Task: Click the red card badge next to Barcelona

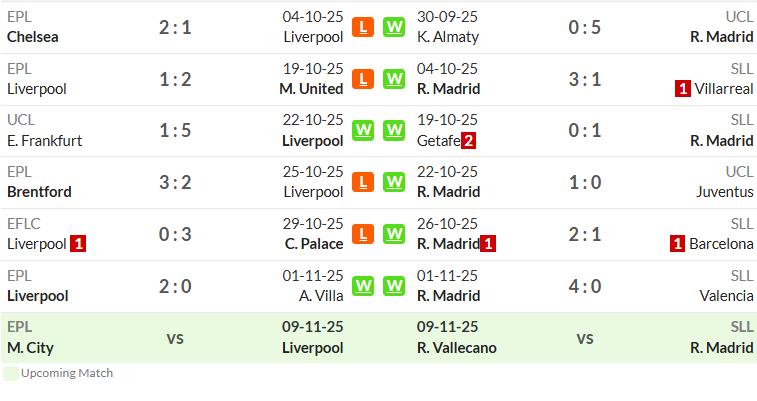Action: [677, 244]
